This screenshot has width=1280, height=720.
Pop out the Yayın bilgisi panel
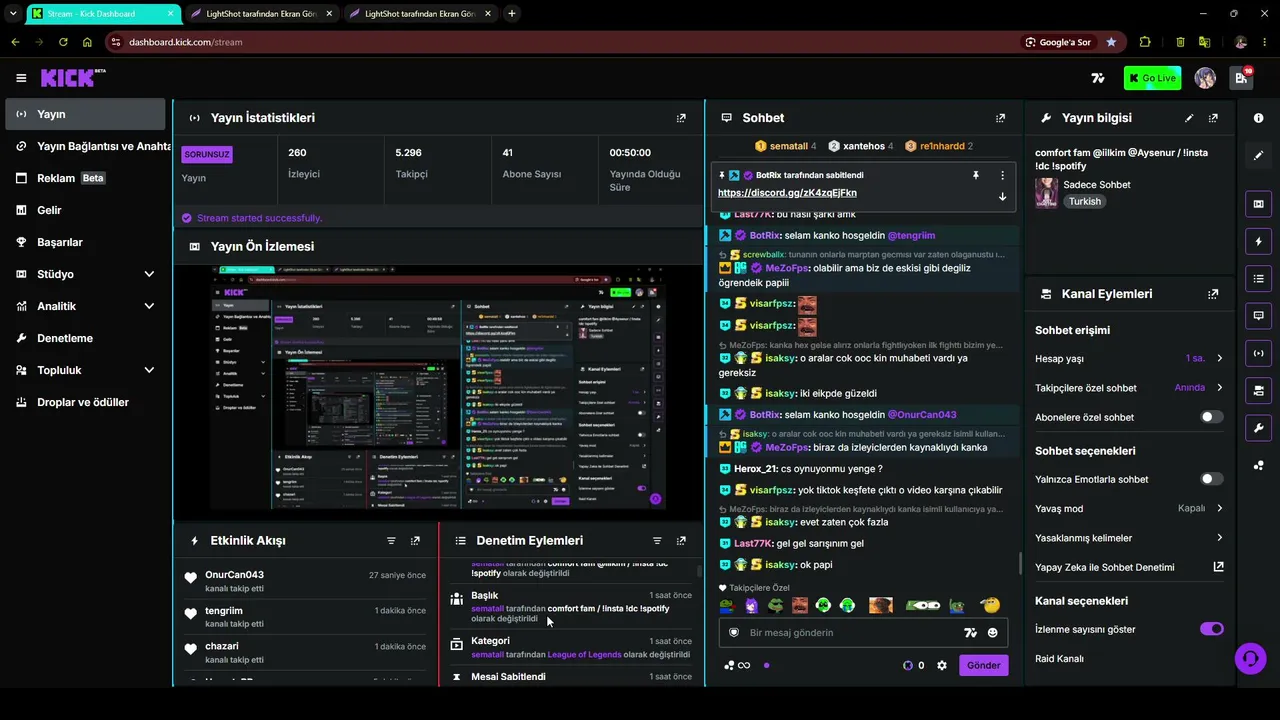(1213, 118)
